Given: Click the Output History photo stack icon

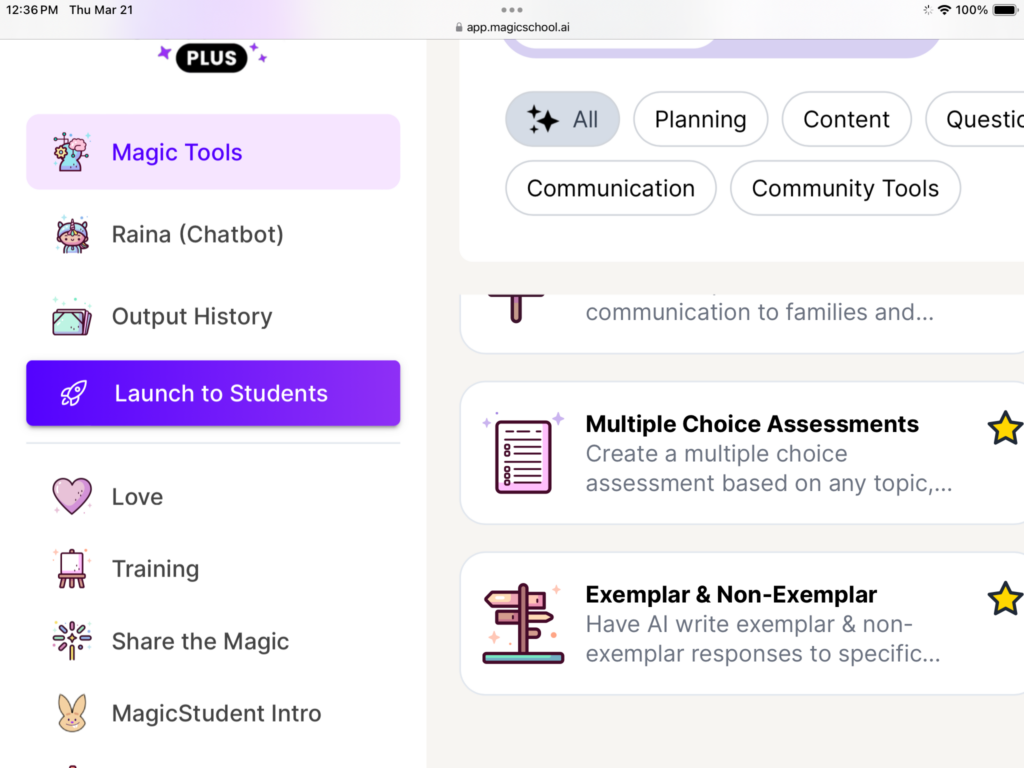Looking at the screenshot, I should pos(72,317).
